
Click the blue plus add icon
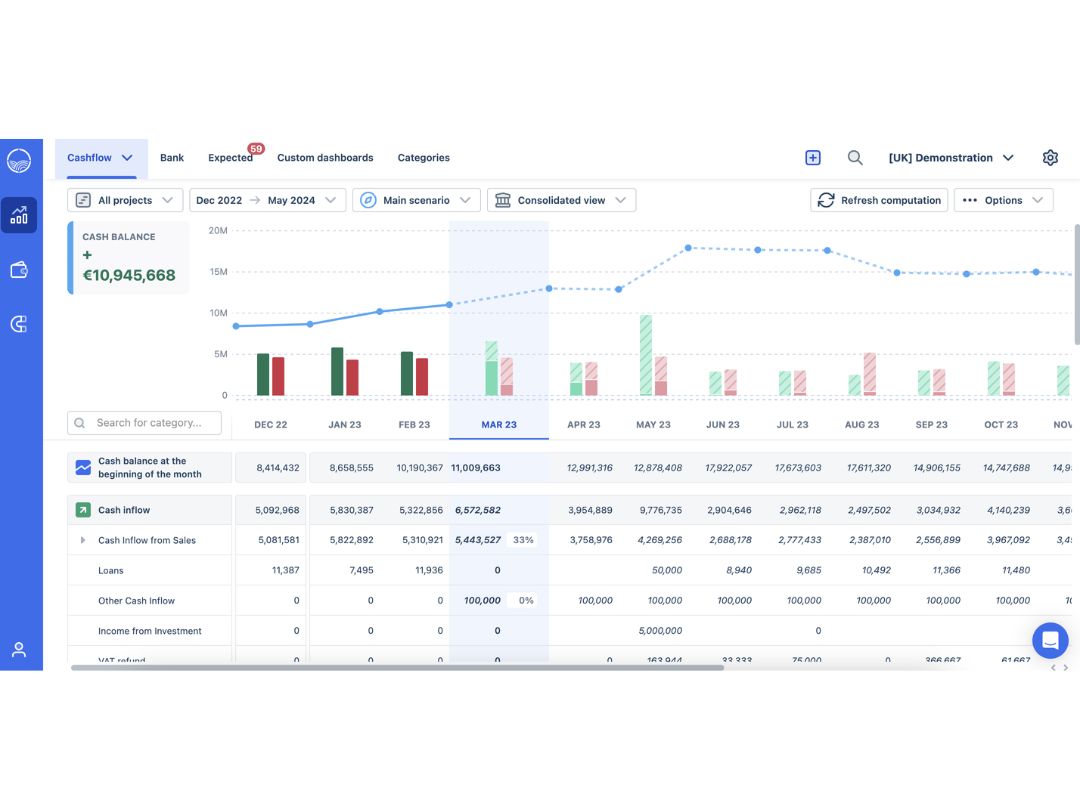pyautogui.click(x=813, y=158)
